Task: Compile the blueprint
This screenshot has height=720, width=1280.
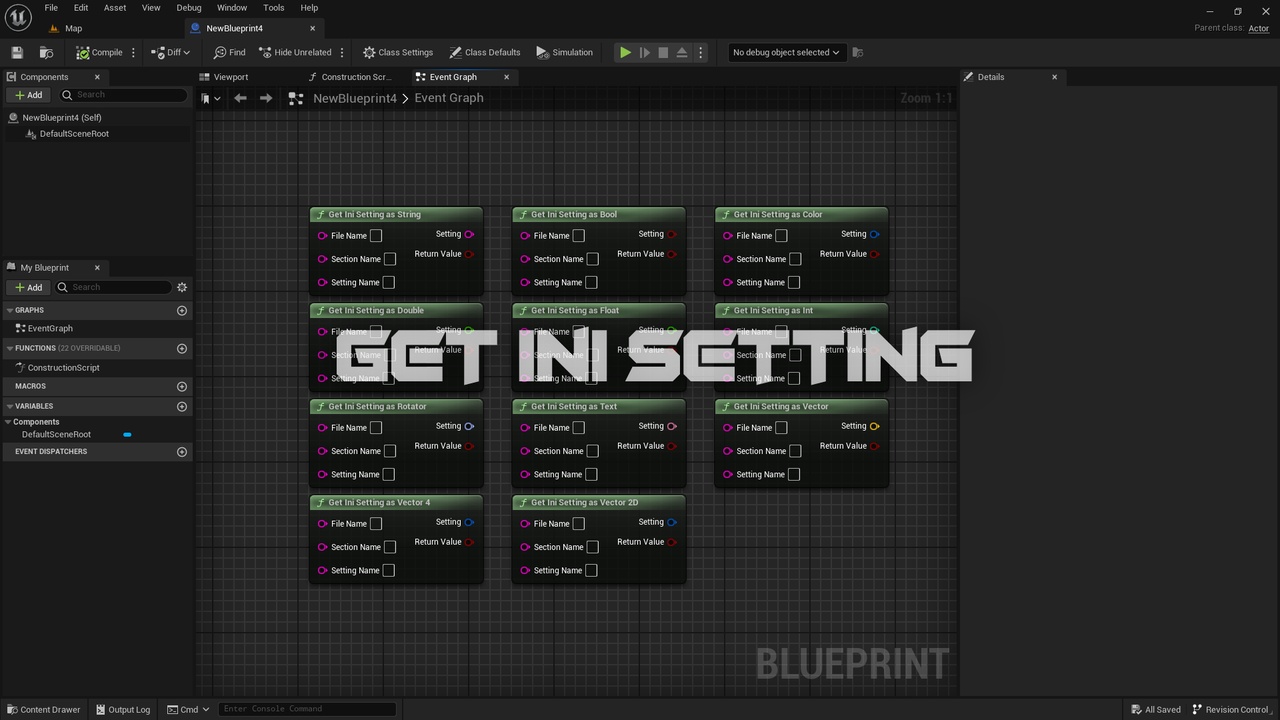Action: 99,52
